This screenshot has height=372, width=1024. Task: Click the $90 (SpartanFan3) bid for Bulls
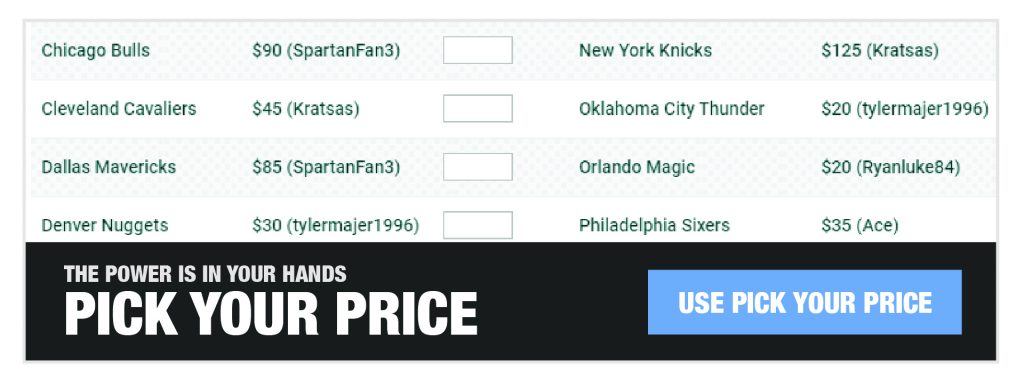(x=326, y=50)
